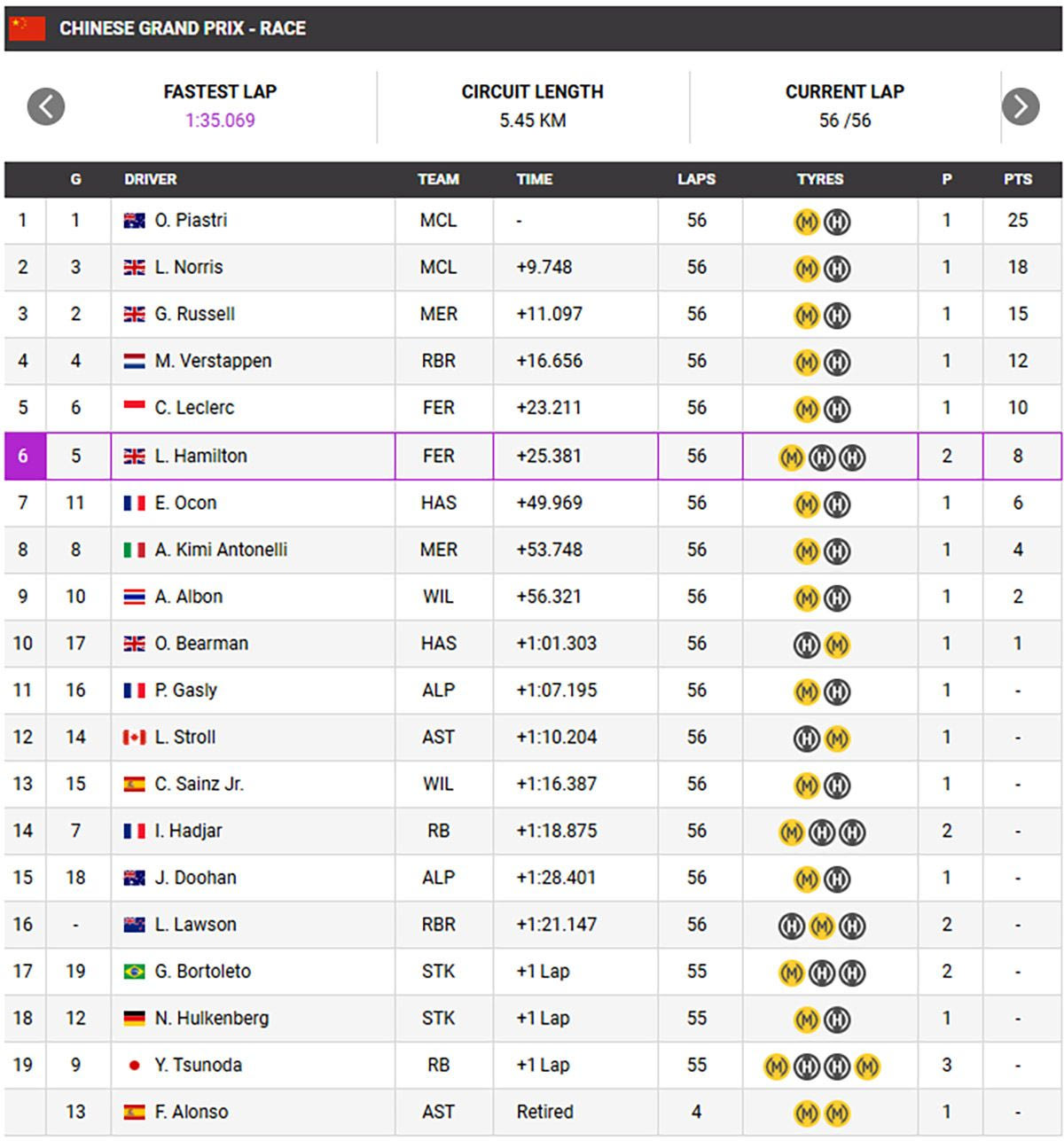The height and width of the screenshot is (1141, 1064).
Task: Open driver L. Hamilton
Action: pos(200,457)
